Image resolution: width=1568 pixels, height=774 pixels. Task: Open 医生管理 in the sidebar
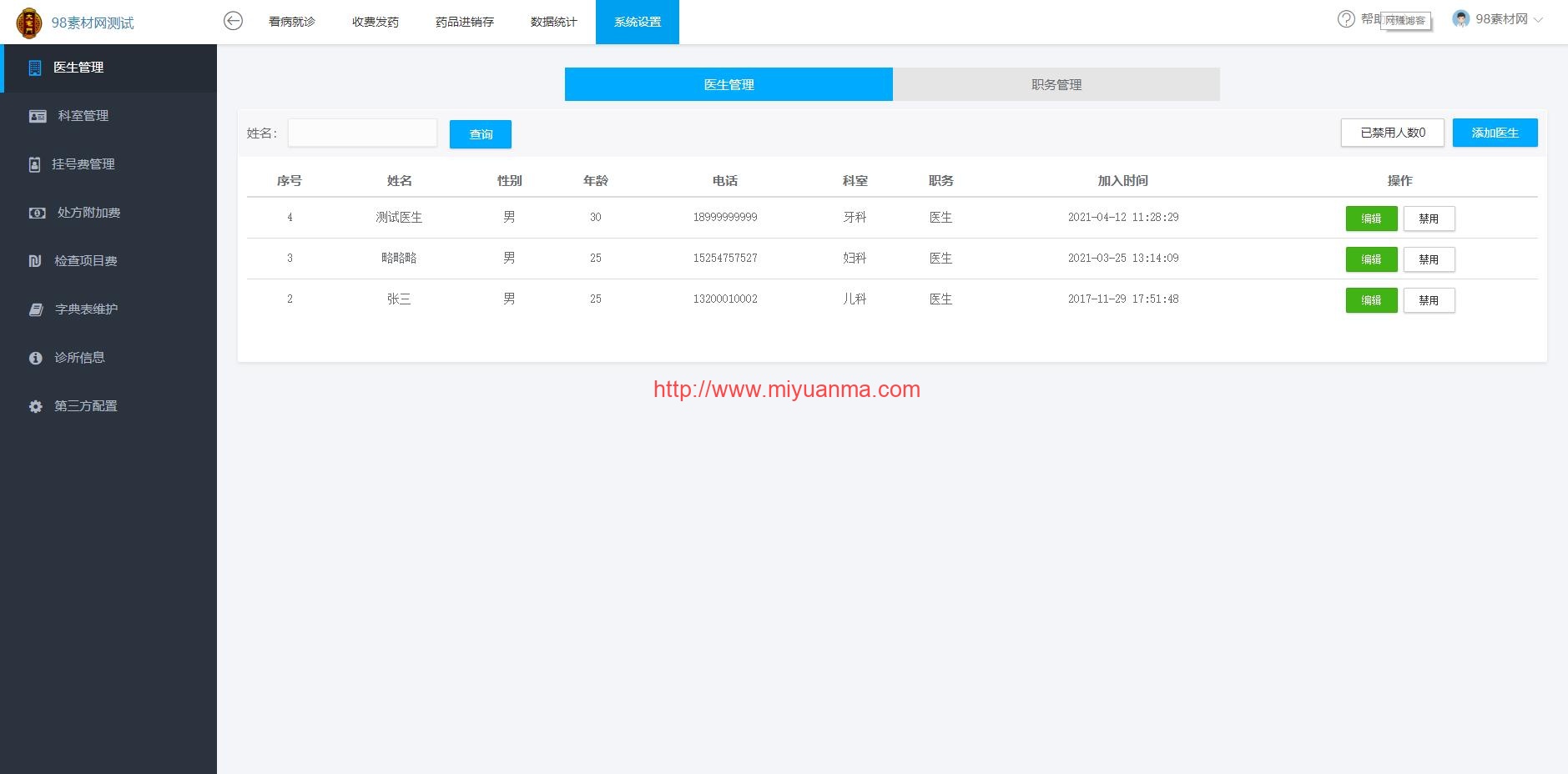click(x=108, y=68)
